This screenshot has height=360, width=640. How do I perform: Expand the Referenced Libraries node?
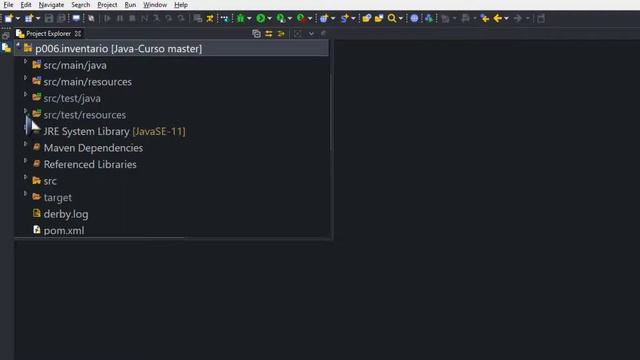[x=25, y=160]
